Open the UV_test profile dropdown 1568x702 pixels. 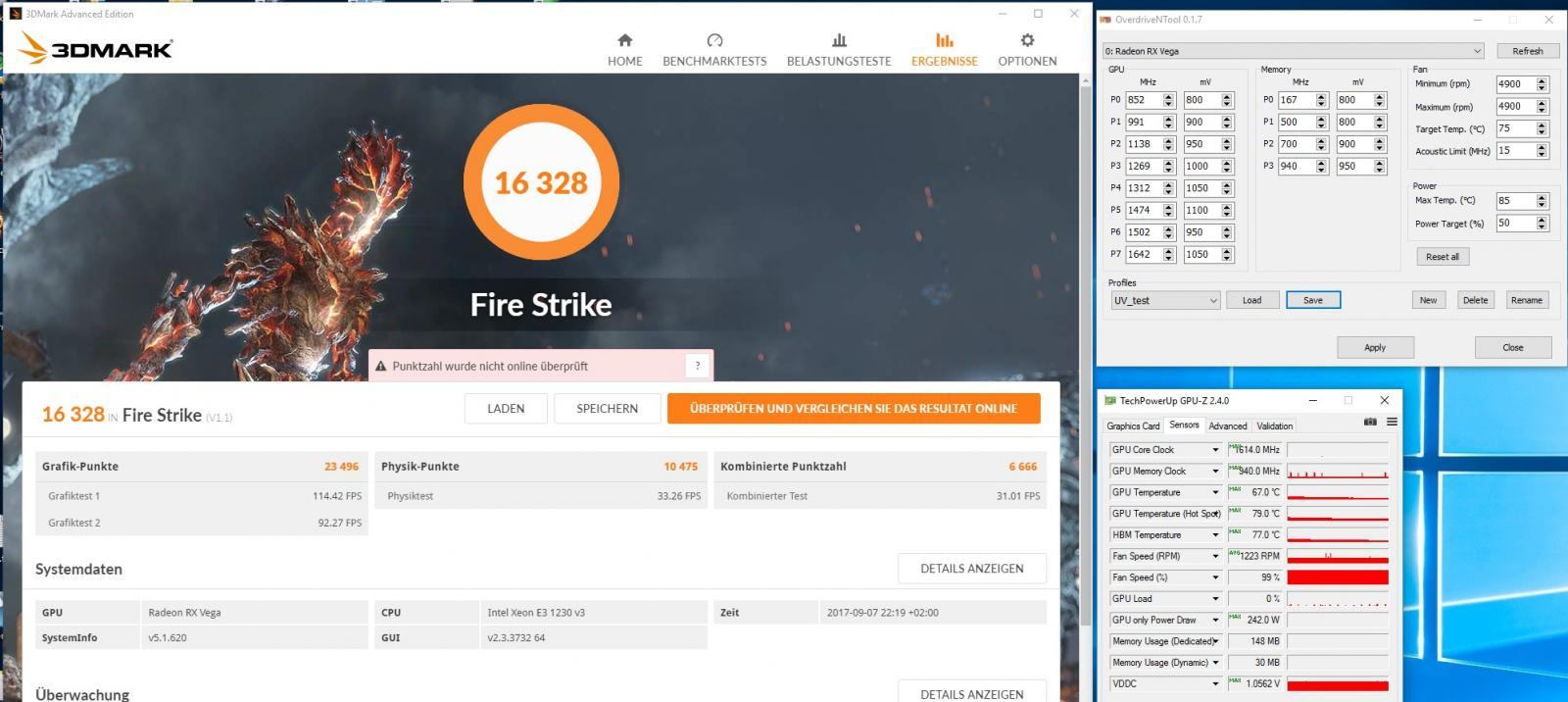click(x=1165, y=300)
